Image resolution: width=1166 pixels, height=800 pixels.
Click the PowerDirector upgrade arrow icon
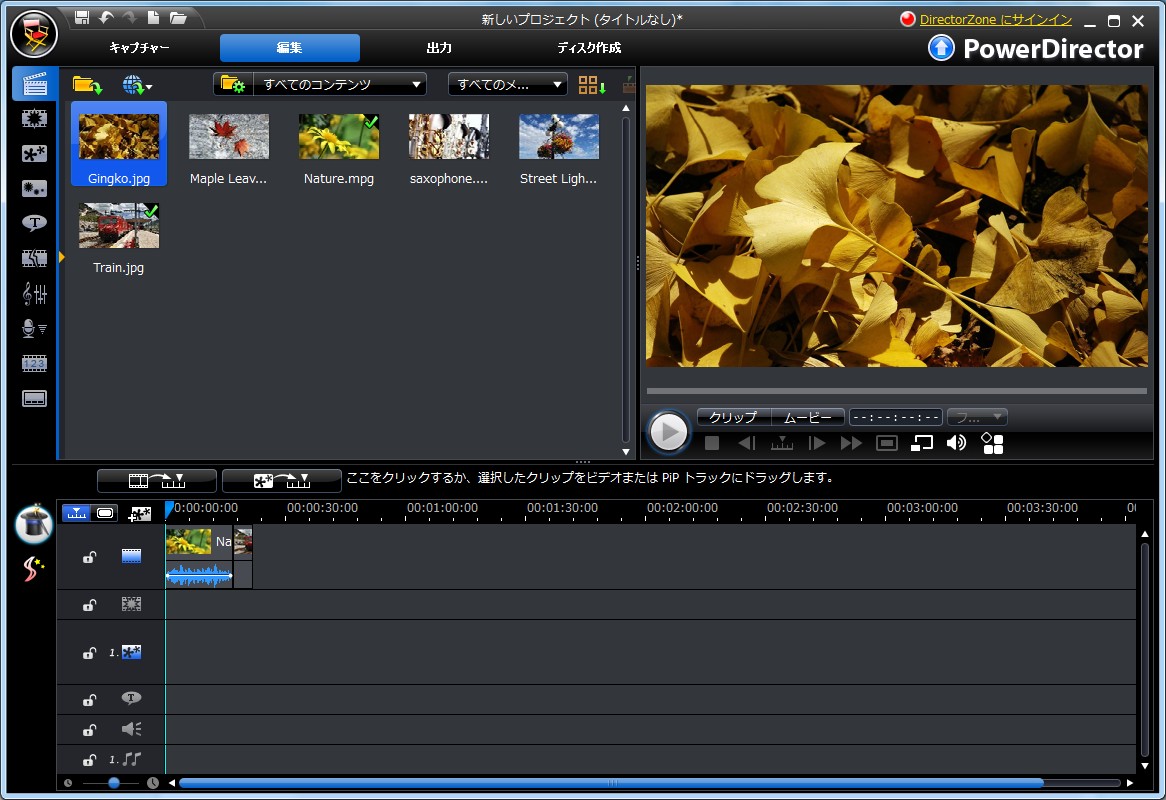click(x=941, y=48)
